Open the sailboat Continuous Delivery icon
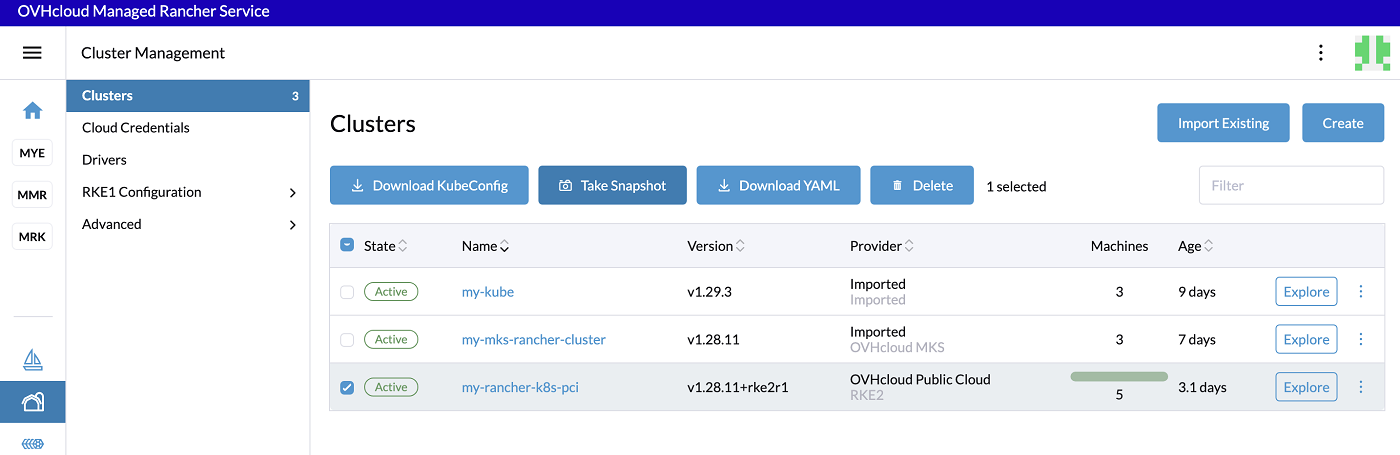Screen dimensions: 1400x455 pos(32,359)
